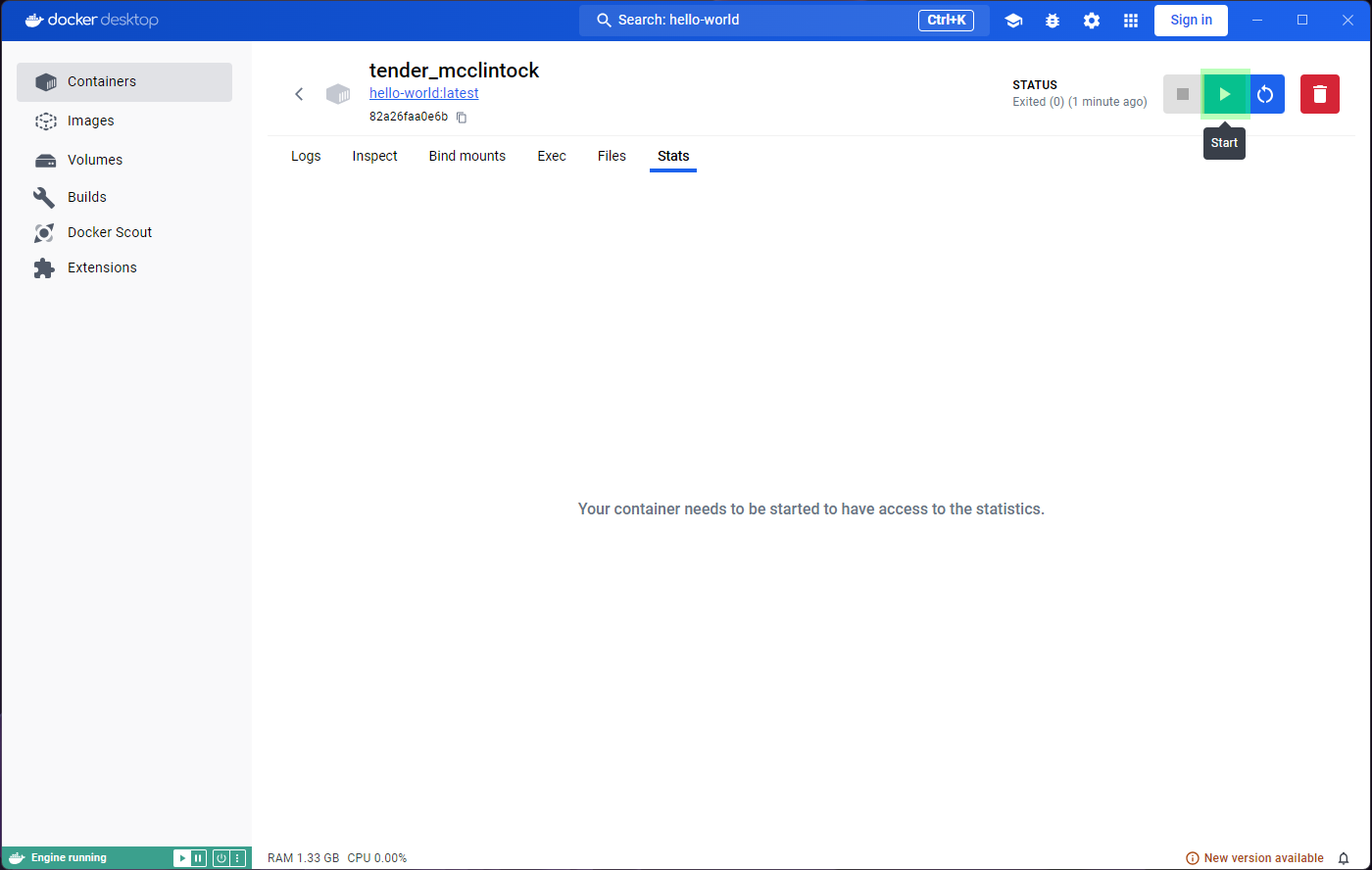Image resolution: width=1372 pixels, height=870 pixels.
Task: Open notifications bell in status bar
Action: 1344,858
